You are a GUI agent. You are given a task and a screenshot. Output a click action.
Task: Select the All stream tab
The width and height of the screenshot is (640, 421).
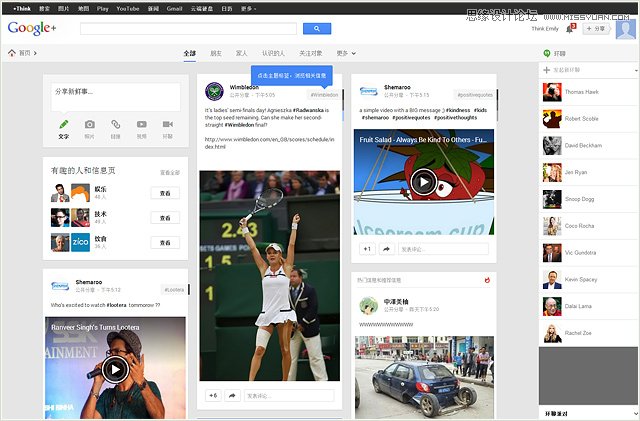(189, 53)
